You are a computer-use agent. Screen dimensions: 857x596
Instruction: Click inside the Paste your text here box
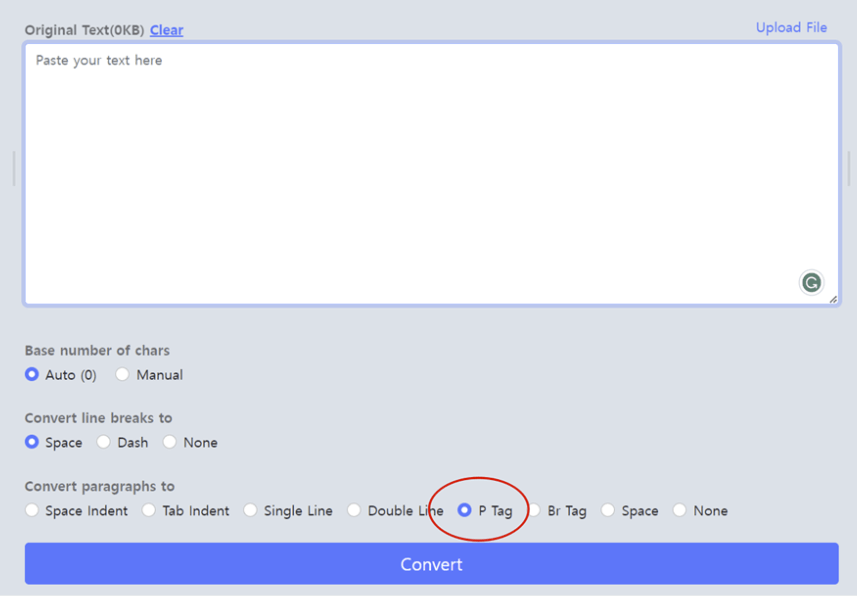[431, 173]
